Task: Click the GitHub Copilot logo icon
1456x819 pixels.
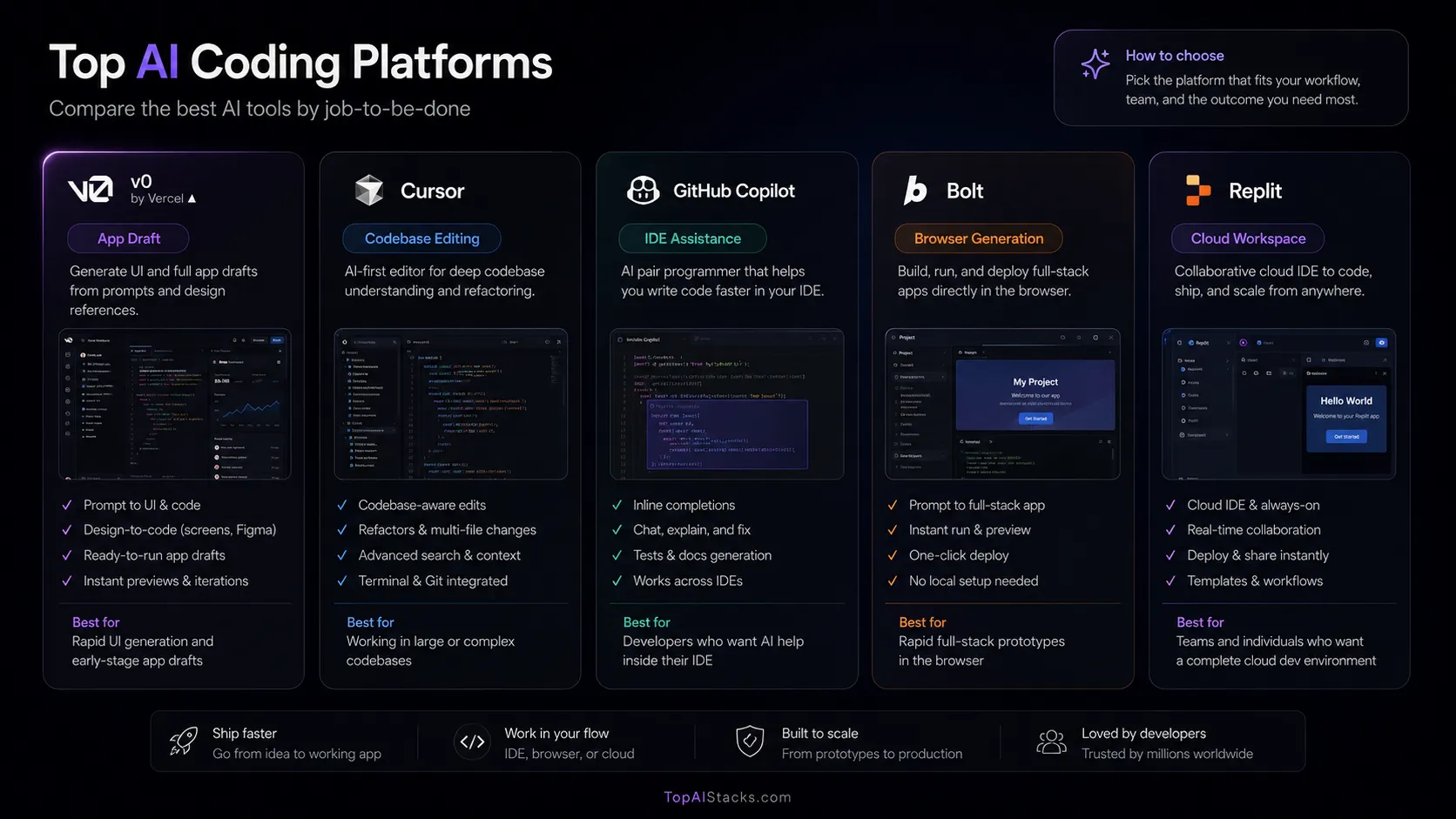Action: [644, 190]
